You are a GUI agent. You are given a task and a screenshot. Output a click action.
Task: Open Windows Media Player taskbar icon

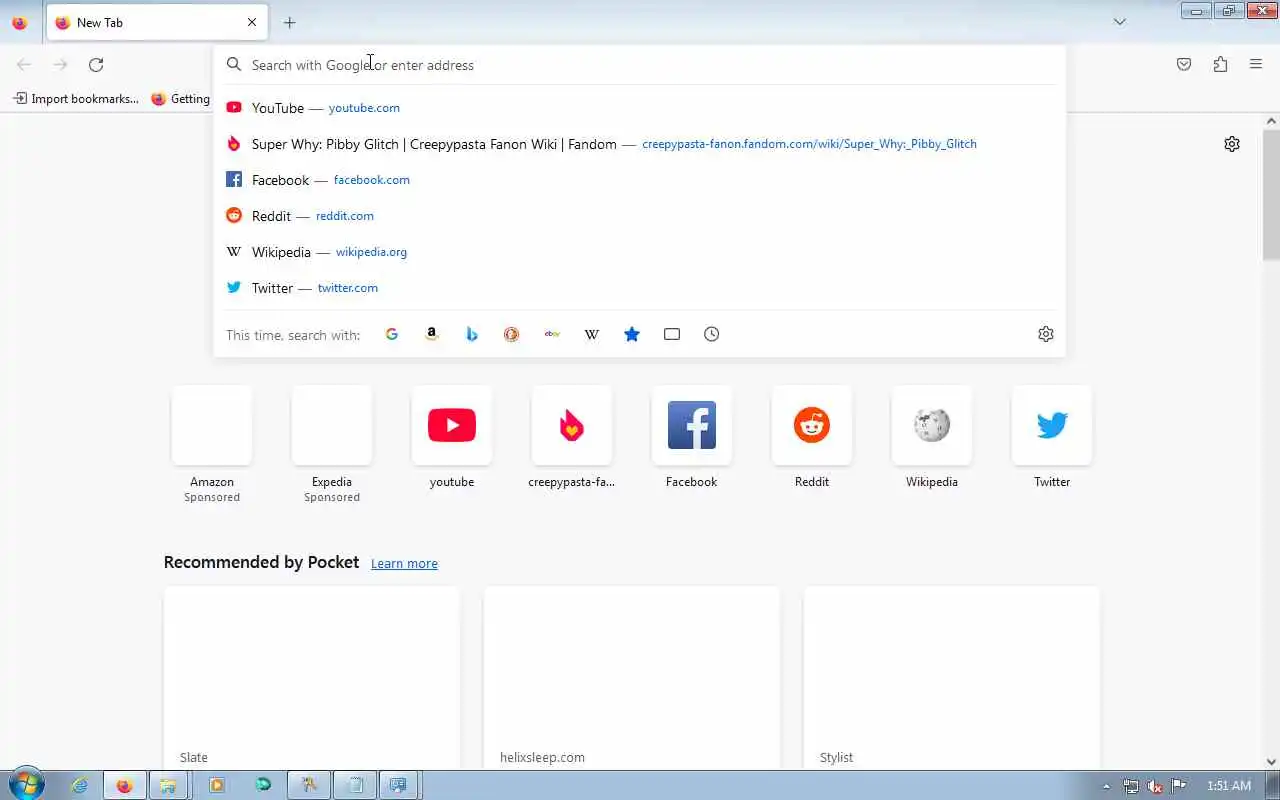pos(216,785)
